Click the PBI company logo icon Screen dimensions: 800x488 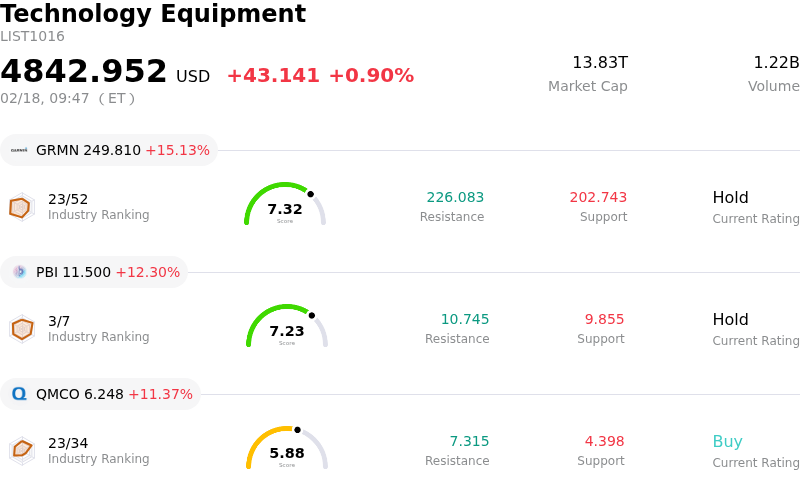tap(19, 272)
